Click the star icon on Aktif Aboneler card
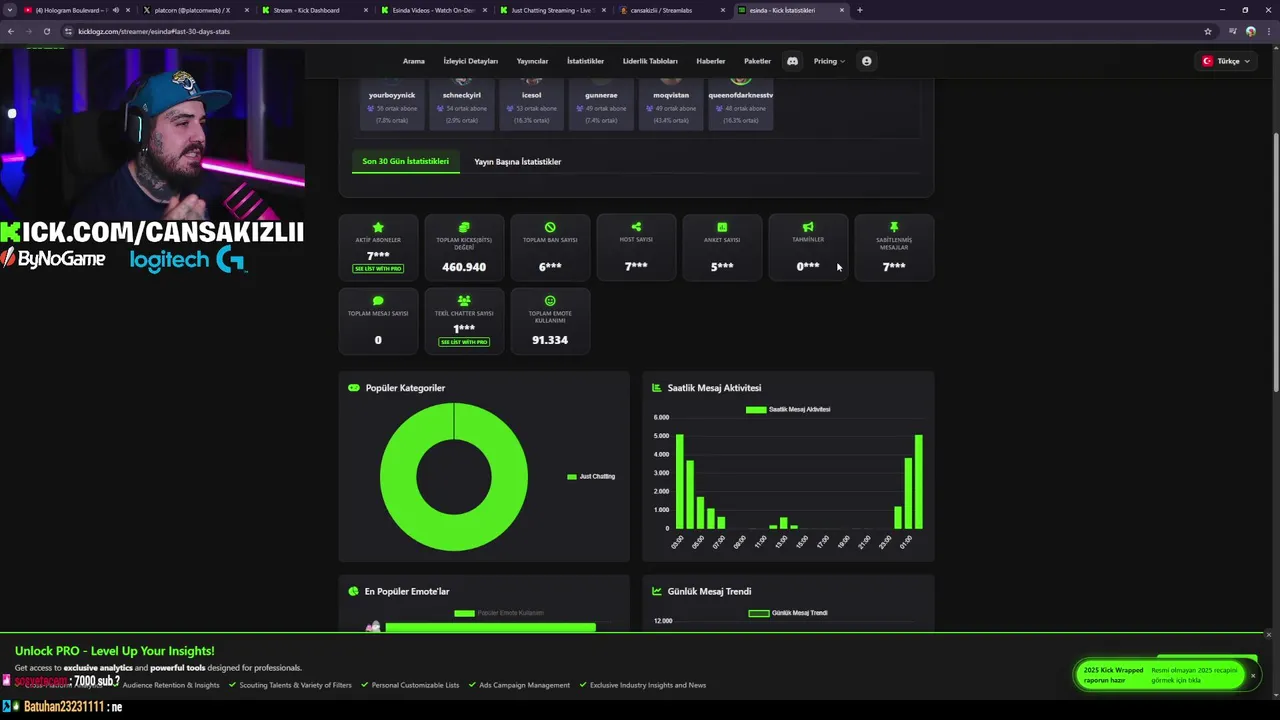This screenshot has width=1280, height=720. tap(378, 228)
